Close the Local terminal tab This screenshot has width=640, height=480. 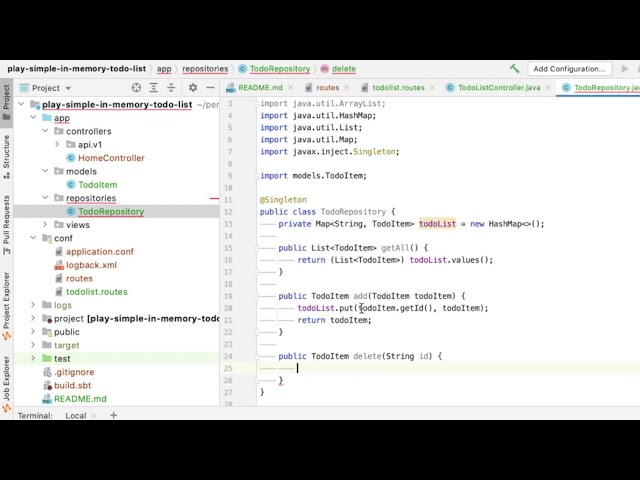coord(93,416)
